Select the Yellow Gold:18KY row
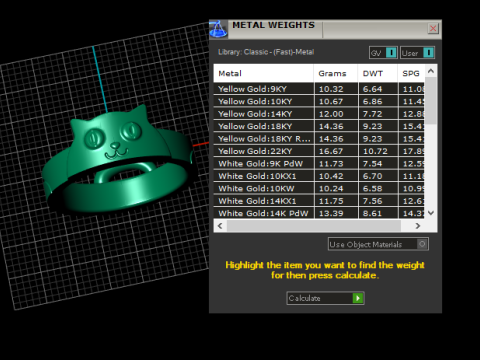Viewport: 480px width, 360px height. point(319,126)
